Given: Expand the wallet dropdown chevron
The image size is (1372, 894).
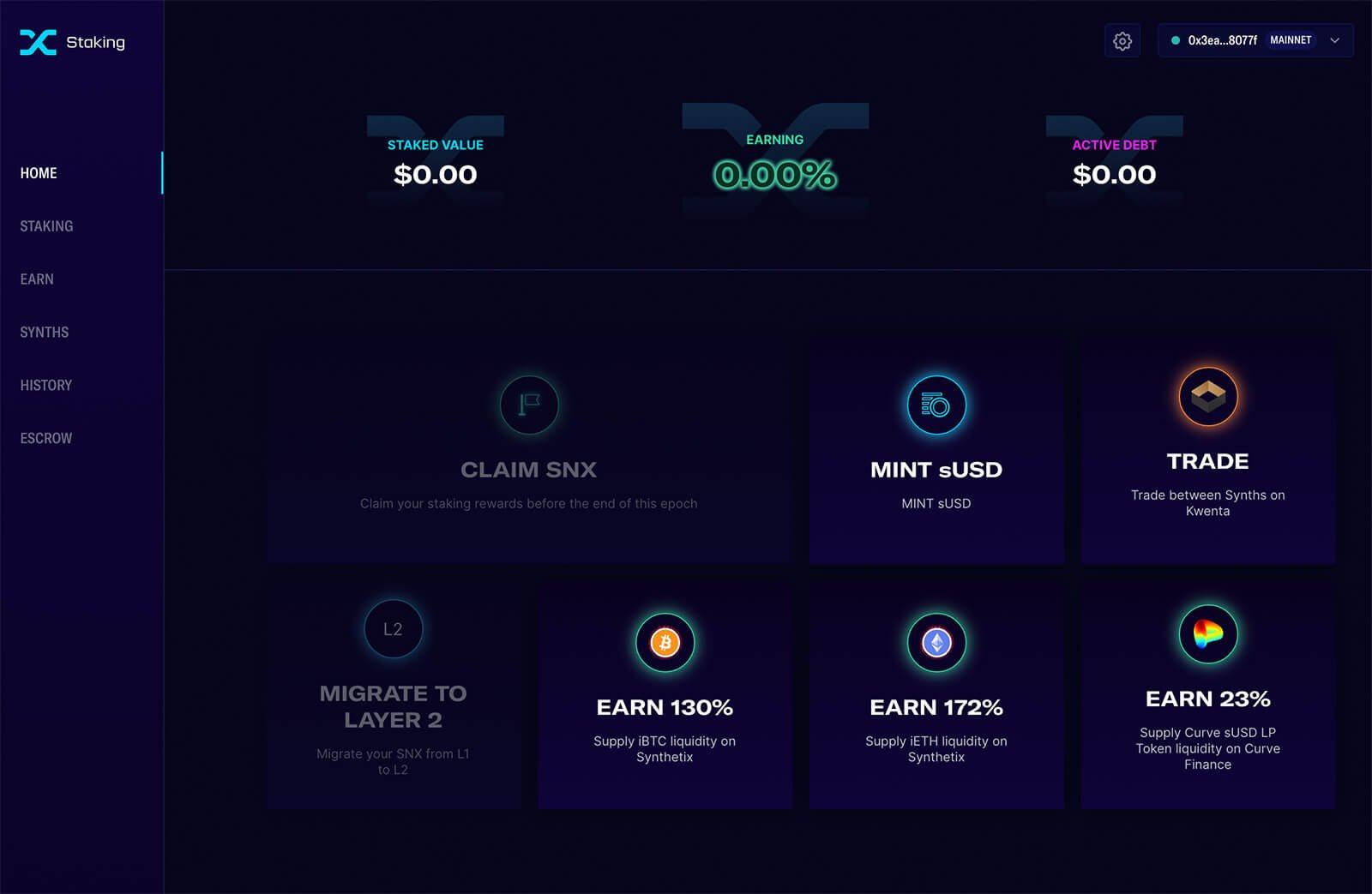Looking at the screenshot, I should [1334, 40].
